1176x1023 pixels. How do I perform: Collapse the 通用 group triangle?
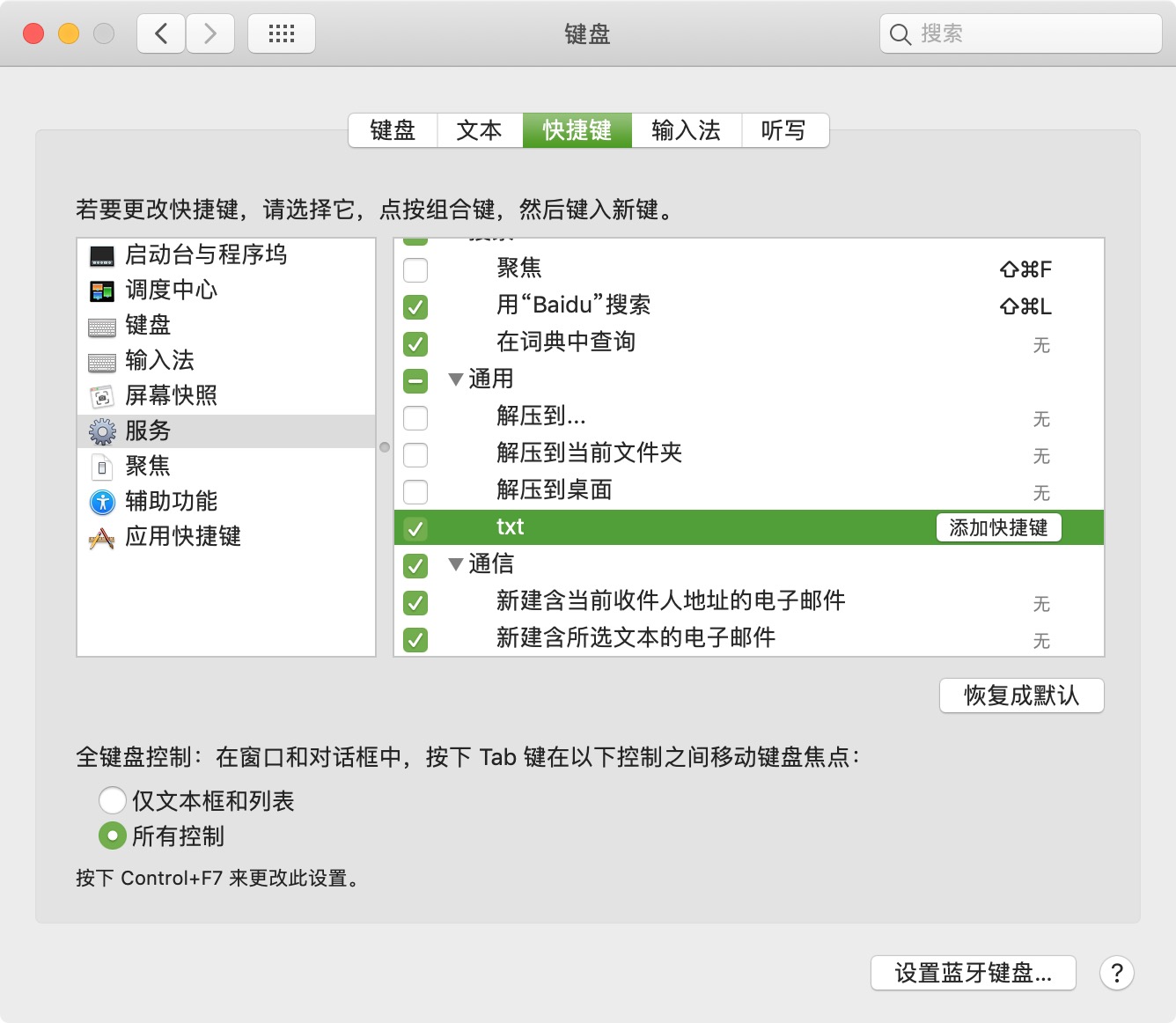455,379
